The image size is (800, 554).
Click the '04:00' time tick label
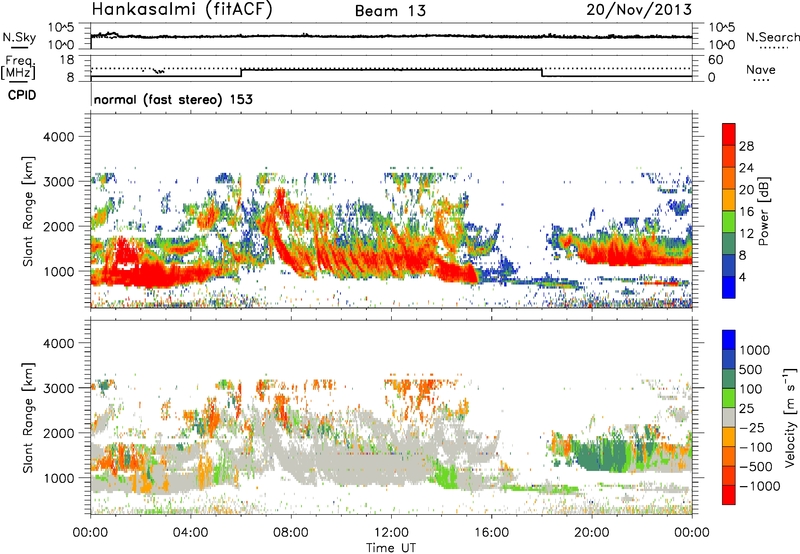[191, 533]
